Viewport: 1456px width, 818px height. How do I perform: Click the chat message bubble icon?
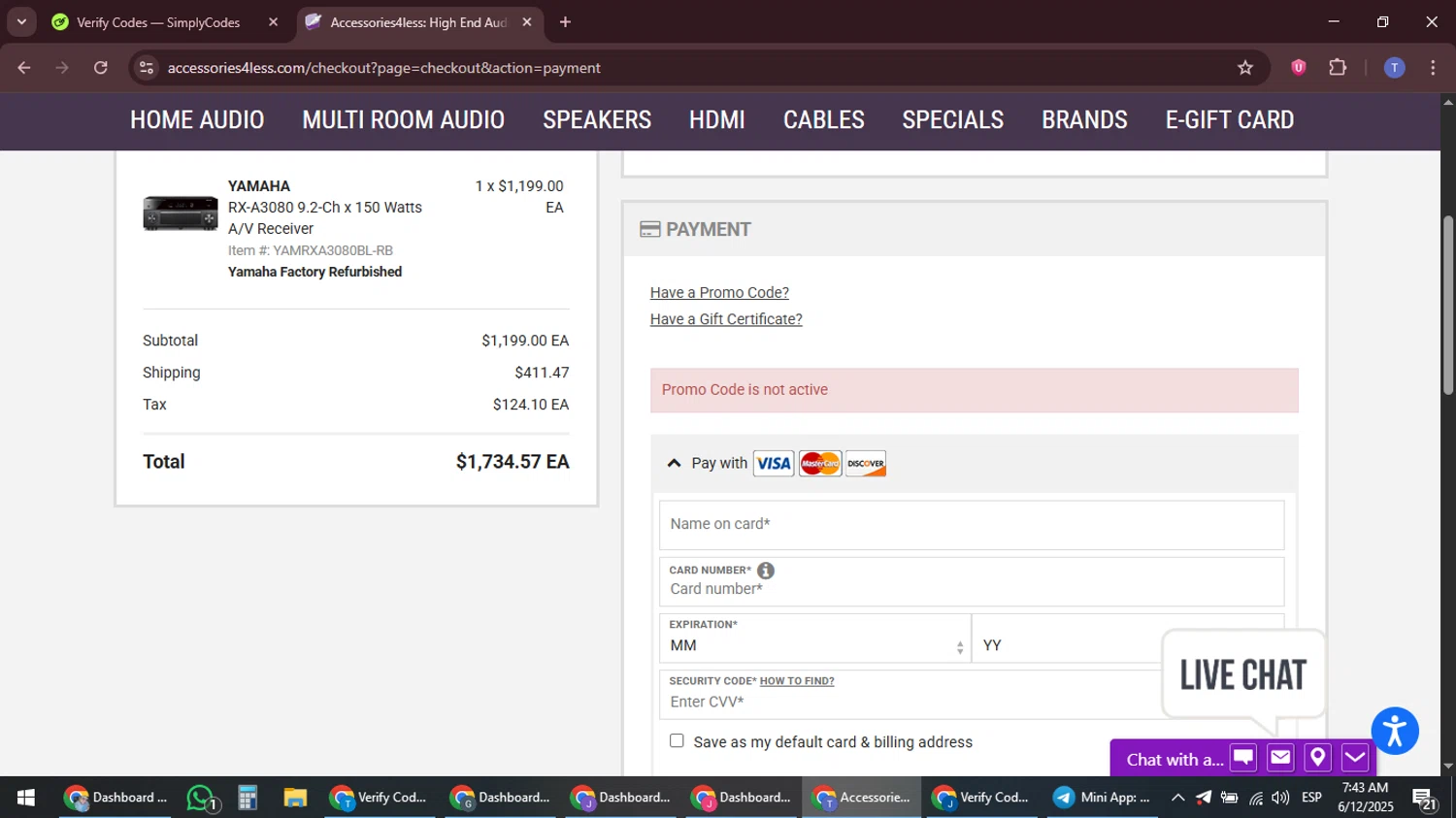click(x=1243, y=758)
